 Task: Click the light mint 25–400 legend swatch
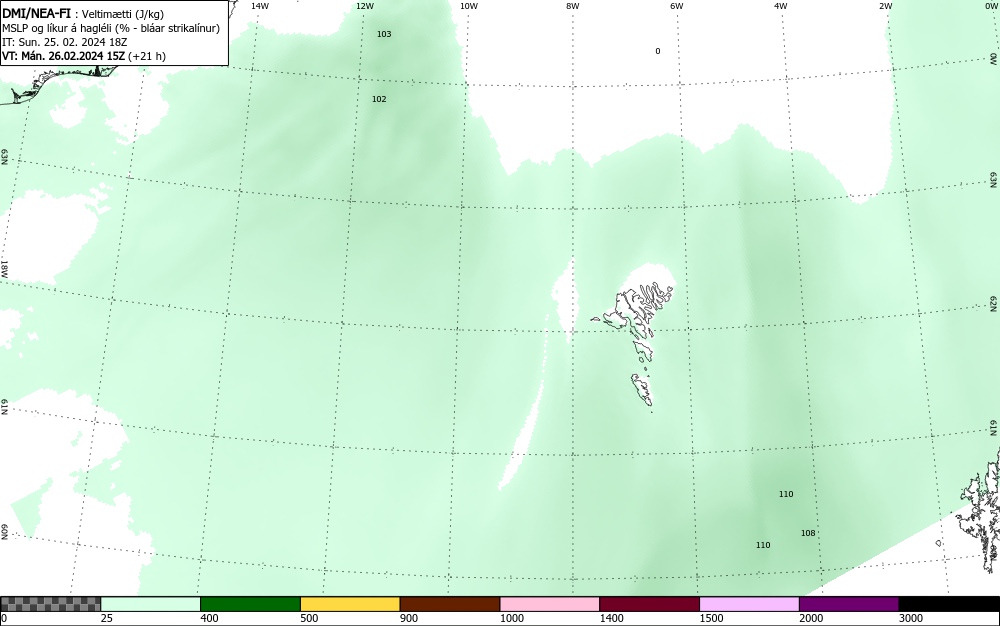(x=151, y=604)
